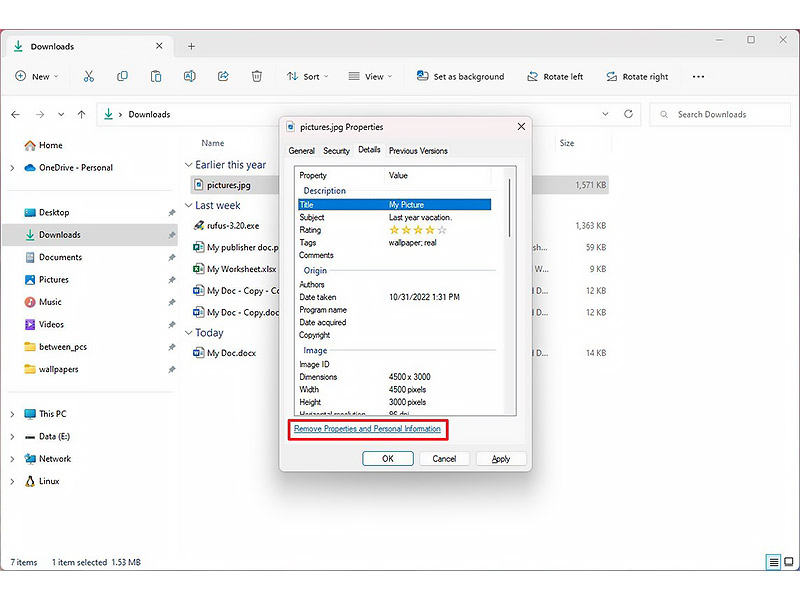Collapse the Last week group

(188, 205)
